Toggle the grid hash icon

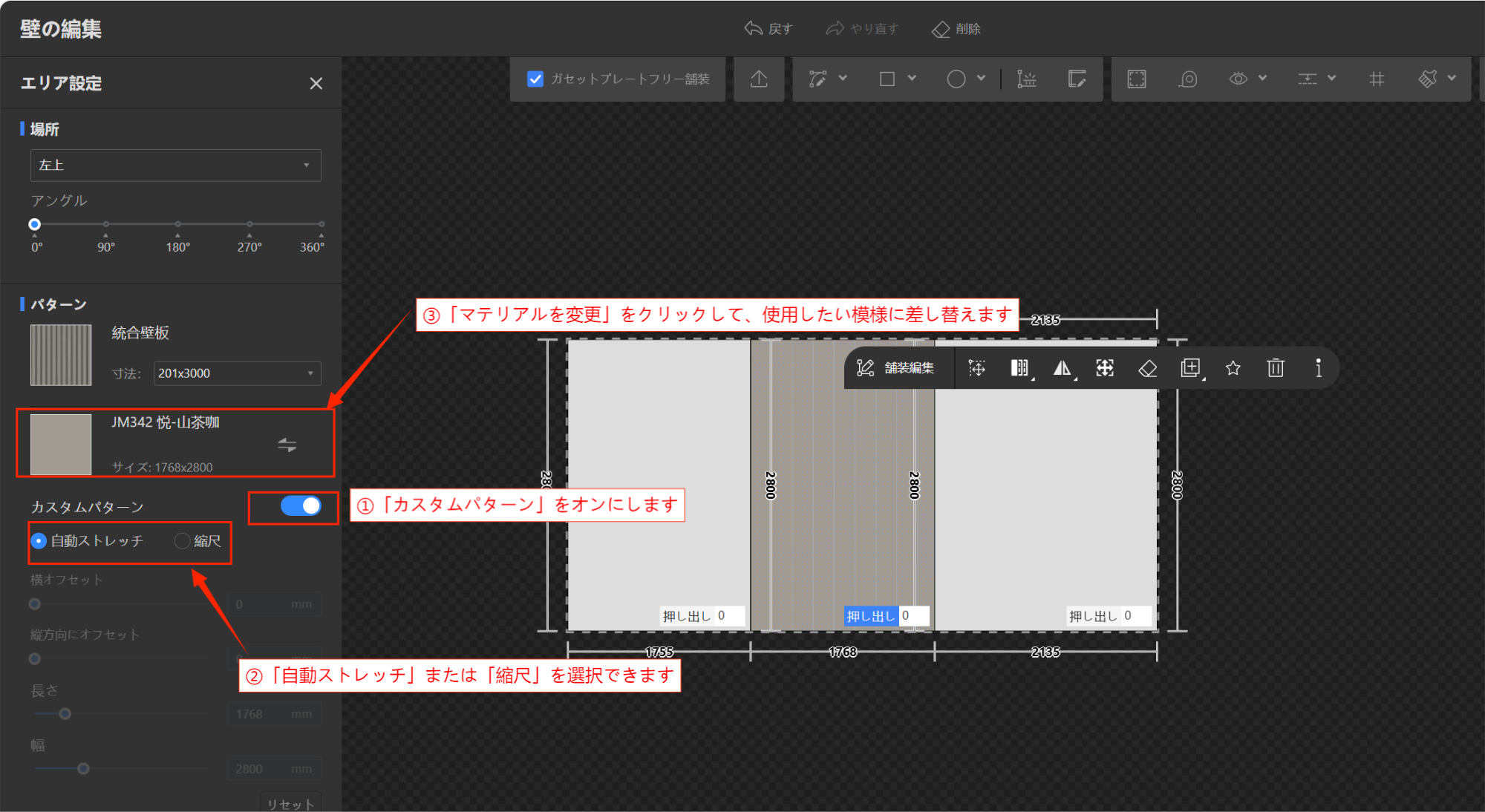point(1377,79)
